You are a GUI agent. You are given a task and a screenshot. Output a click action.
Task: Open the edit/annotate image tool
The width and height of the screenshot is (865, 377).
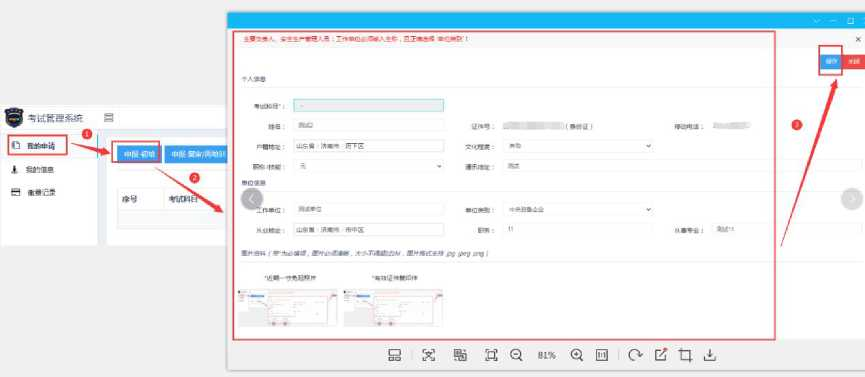pyautogui.click(x=660, y=355)
